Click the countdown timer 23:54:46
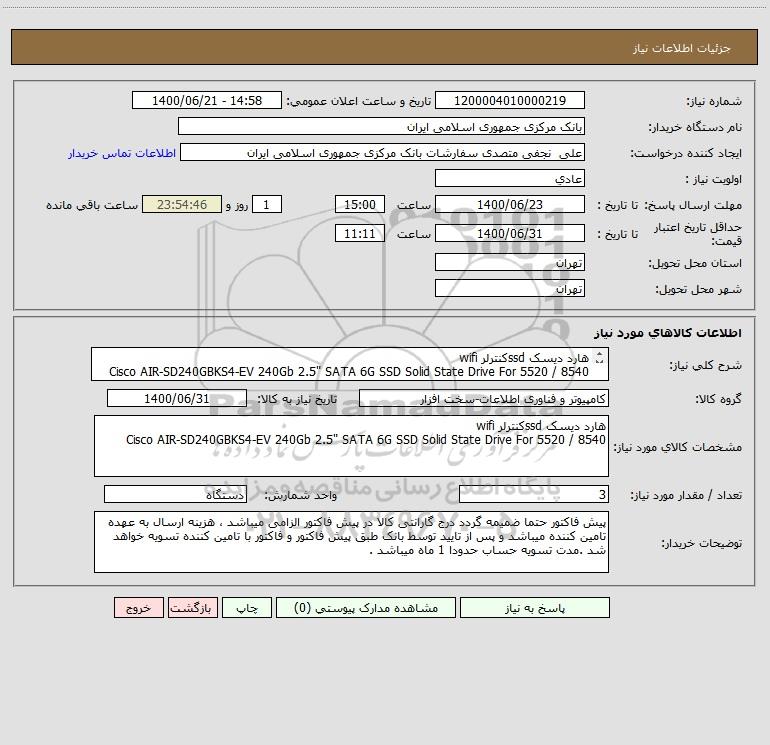The height and width of the screenshot is (745, 770). click(x=182, y=204)
